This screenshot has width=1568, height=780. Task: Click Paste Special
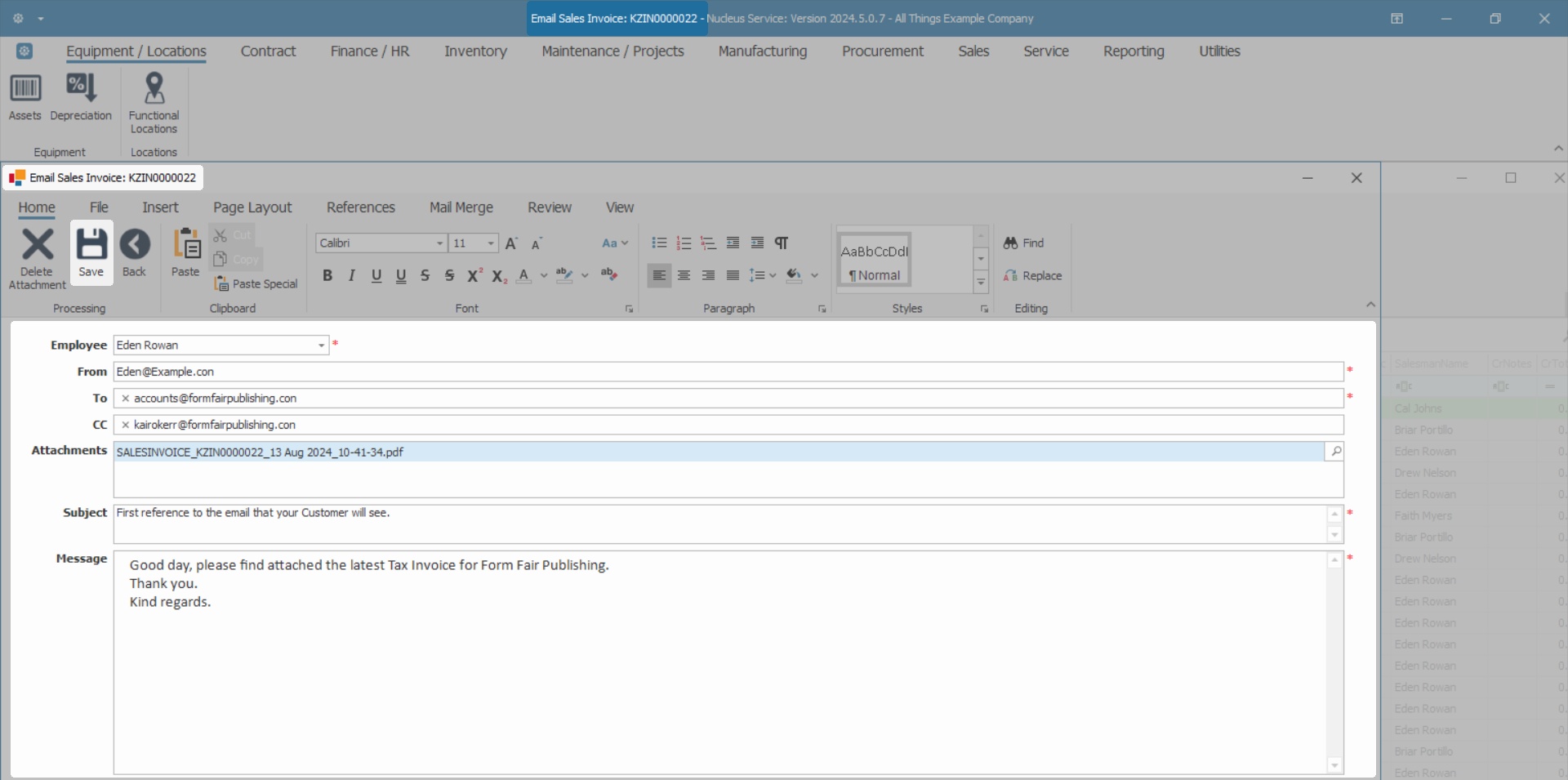[x=256, y=284]
